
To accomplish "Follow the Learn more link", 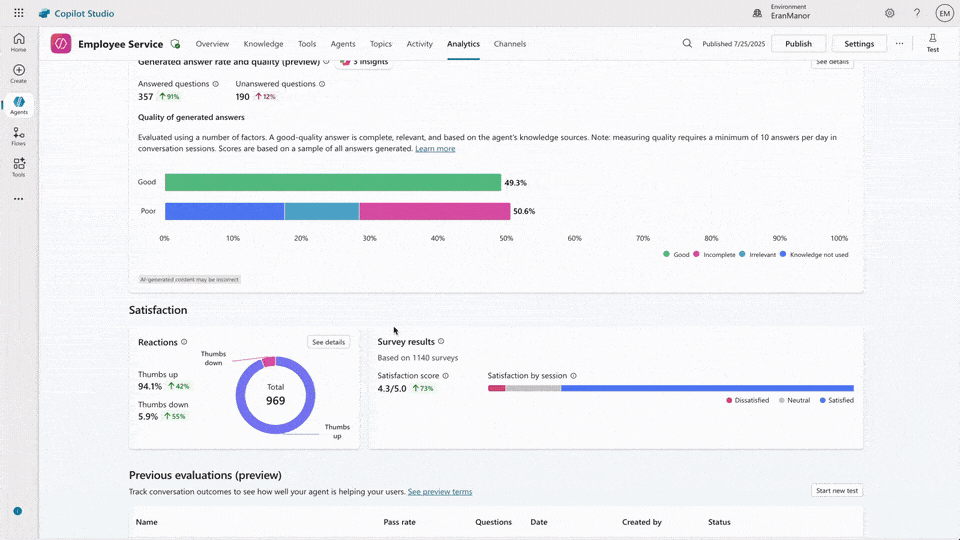I will tap(435, 149).
